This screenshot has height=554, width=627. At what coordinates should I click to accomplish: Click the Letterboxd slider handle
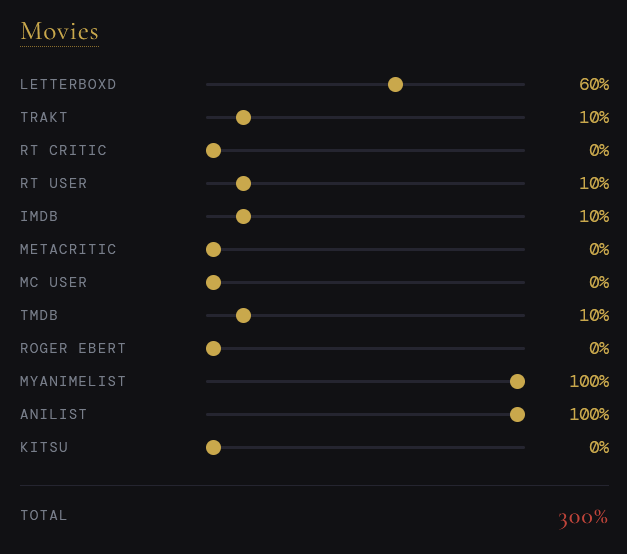click(x=395, y=84)
